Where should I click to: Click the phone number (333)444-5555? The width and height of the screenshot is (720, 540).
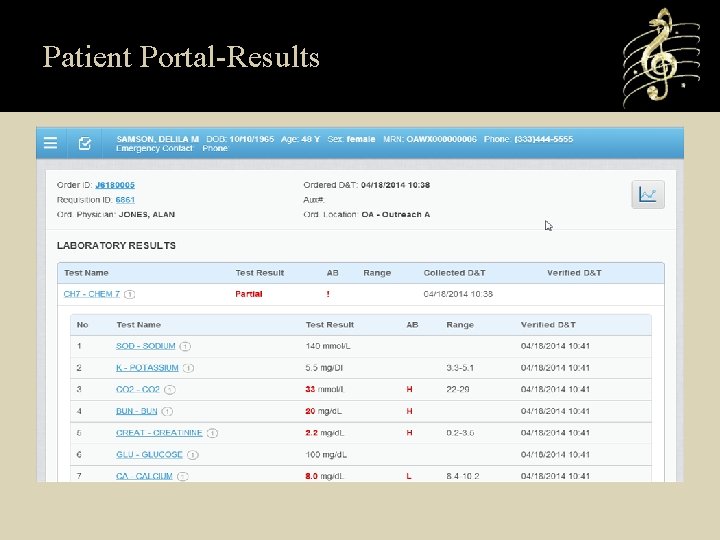tap(544, 139)
